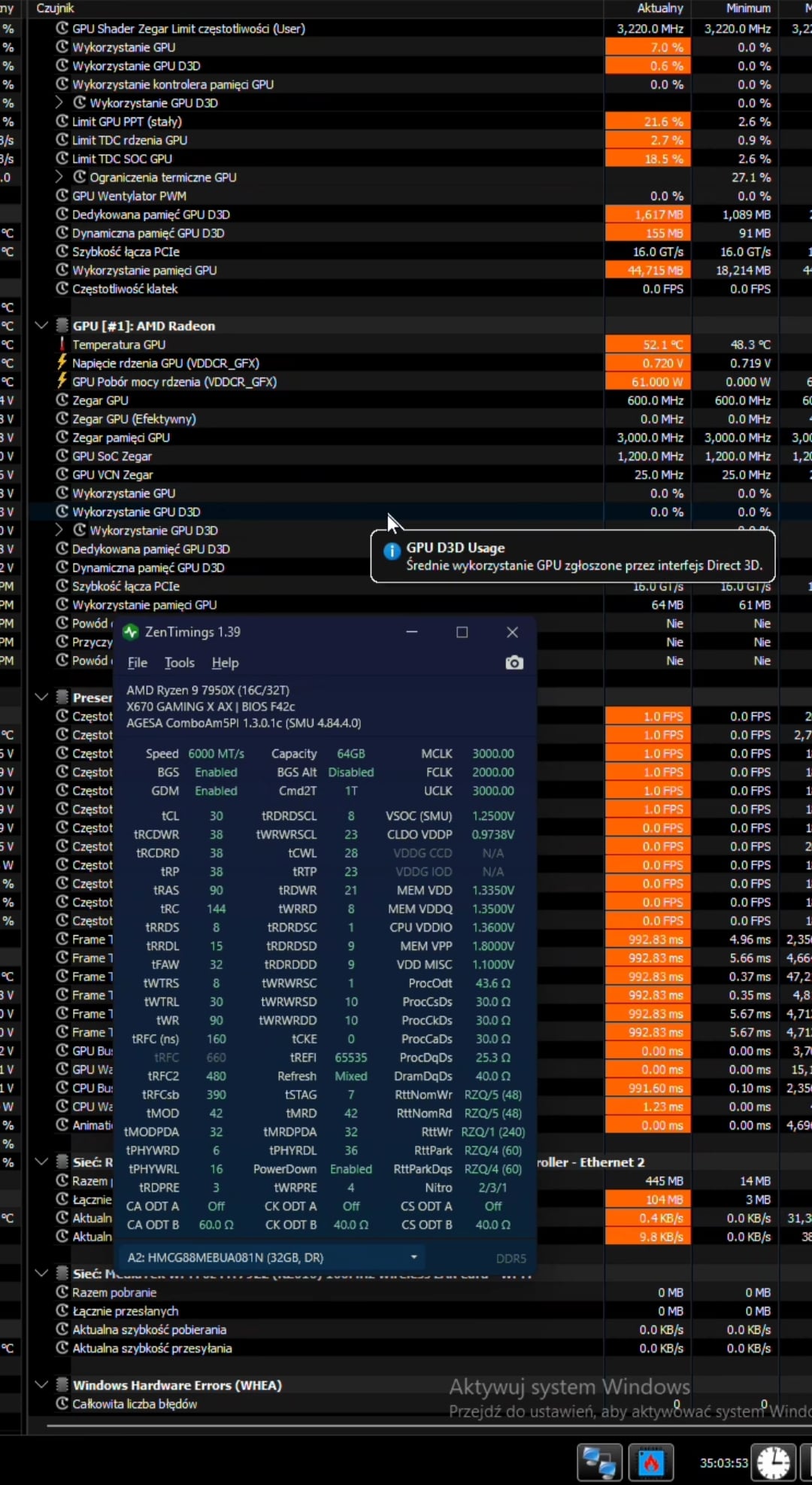Click the AMD Ryzen 9 7950X (16C/32T) line
812x1485 pixels.
pyautogui.click(x=208, y=690)
